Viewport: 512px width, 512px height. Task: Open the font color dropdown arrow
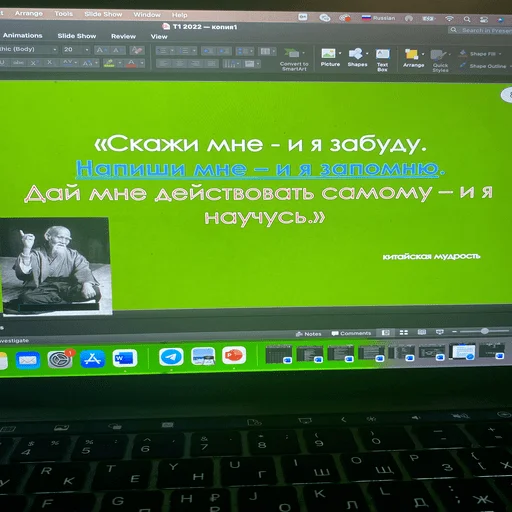(142, 63)
